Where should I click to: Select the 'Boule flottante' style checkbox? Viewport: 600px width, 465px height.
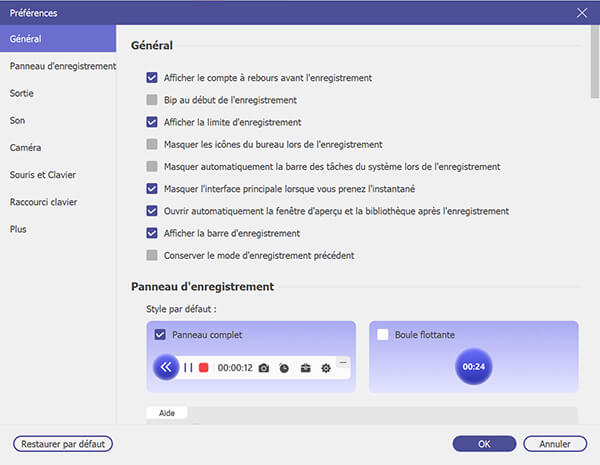[x=383, y=335]
